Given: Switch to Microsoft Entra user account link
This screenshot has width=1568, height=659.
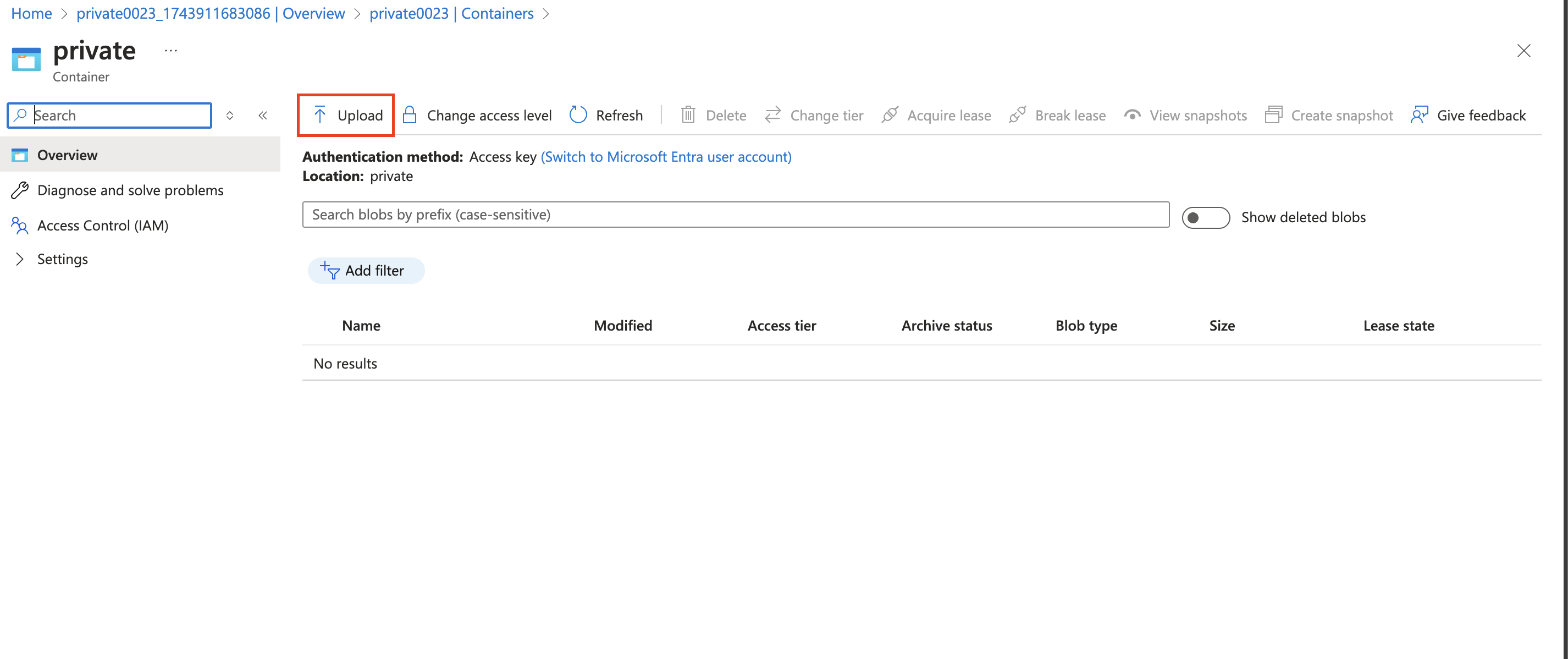Looking at the screenshot, I should click(x=666, y=157).
